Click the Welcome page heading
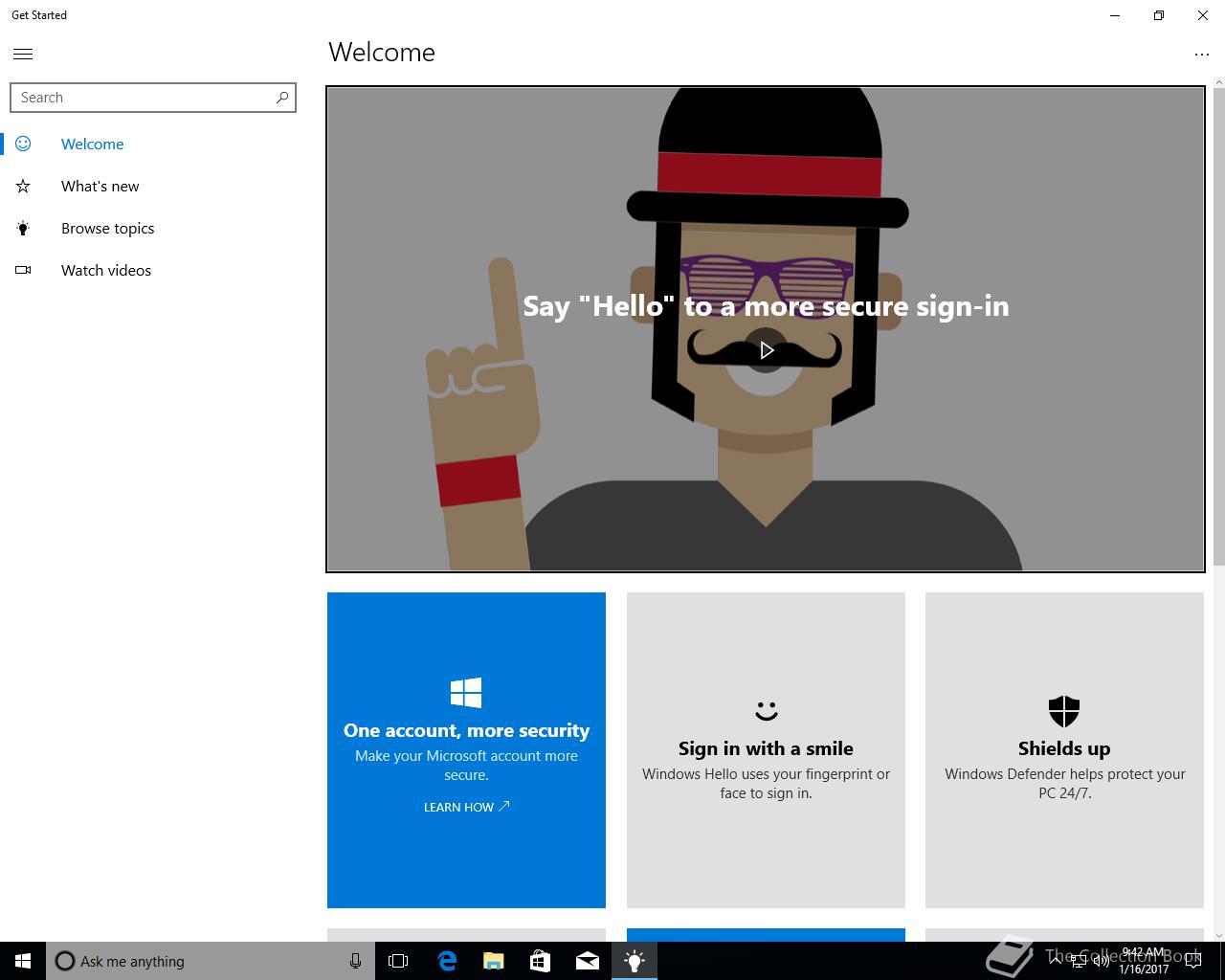This screenshot has width=1225, height=980. (382, 53)
